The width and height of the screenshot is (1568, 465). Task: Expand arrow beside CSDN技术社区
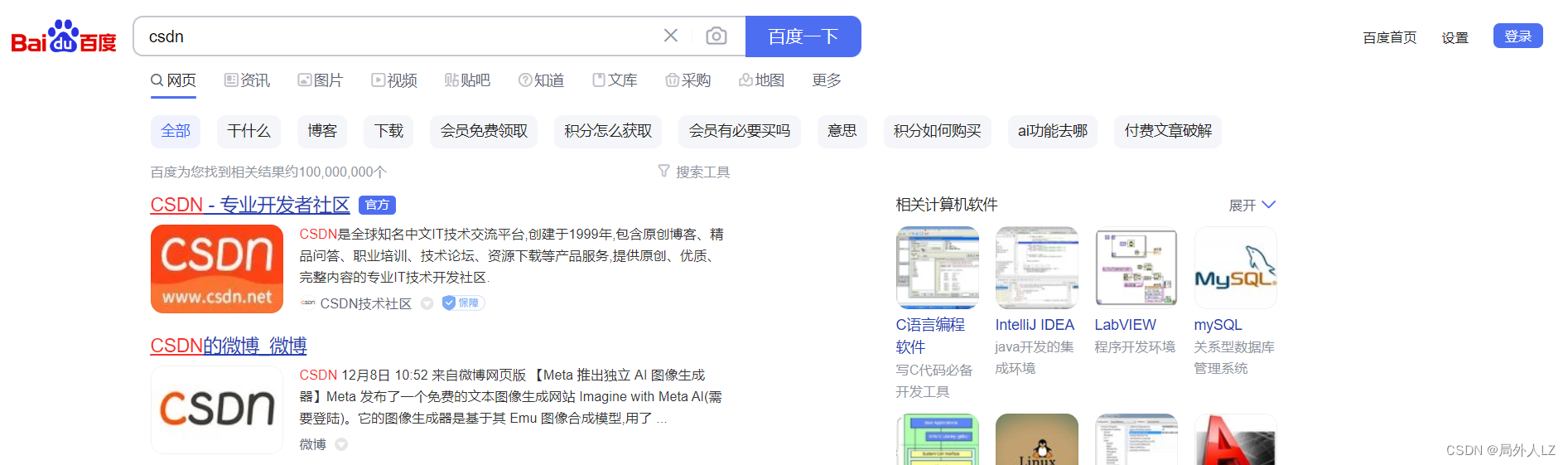427,303
